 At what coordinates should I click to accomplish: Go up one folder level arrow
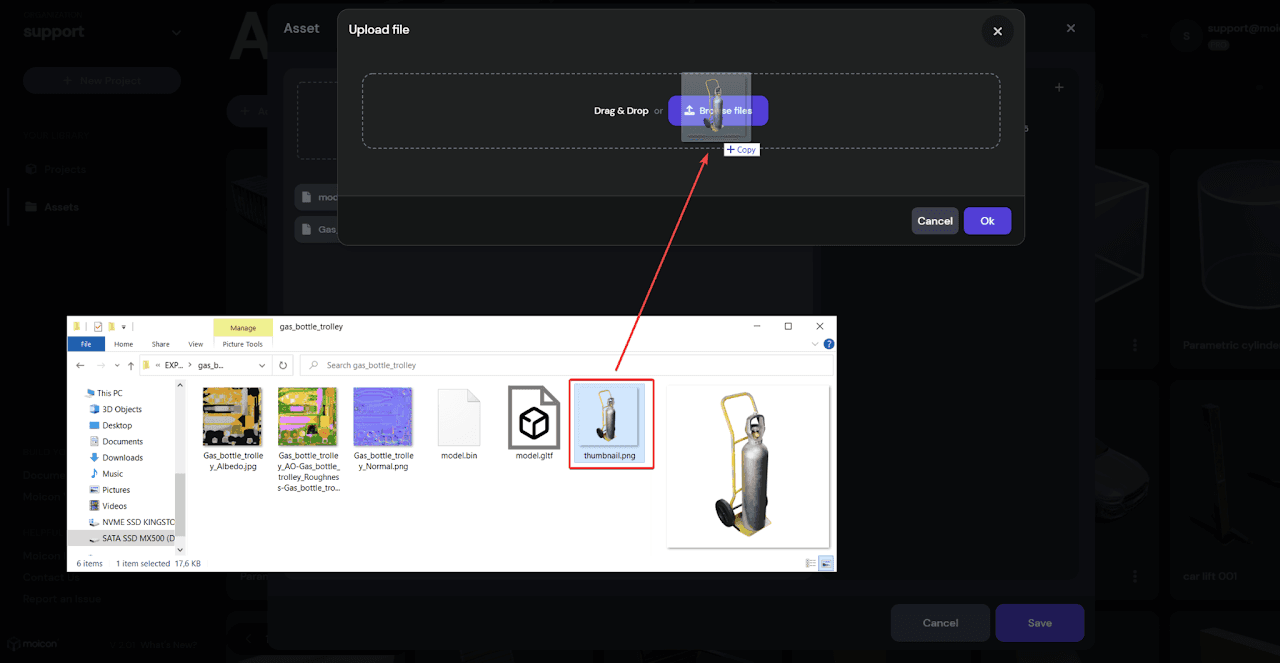(129, 365)
